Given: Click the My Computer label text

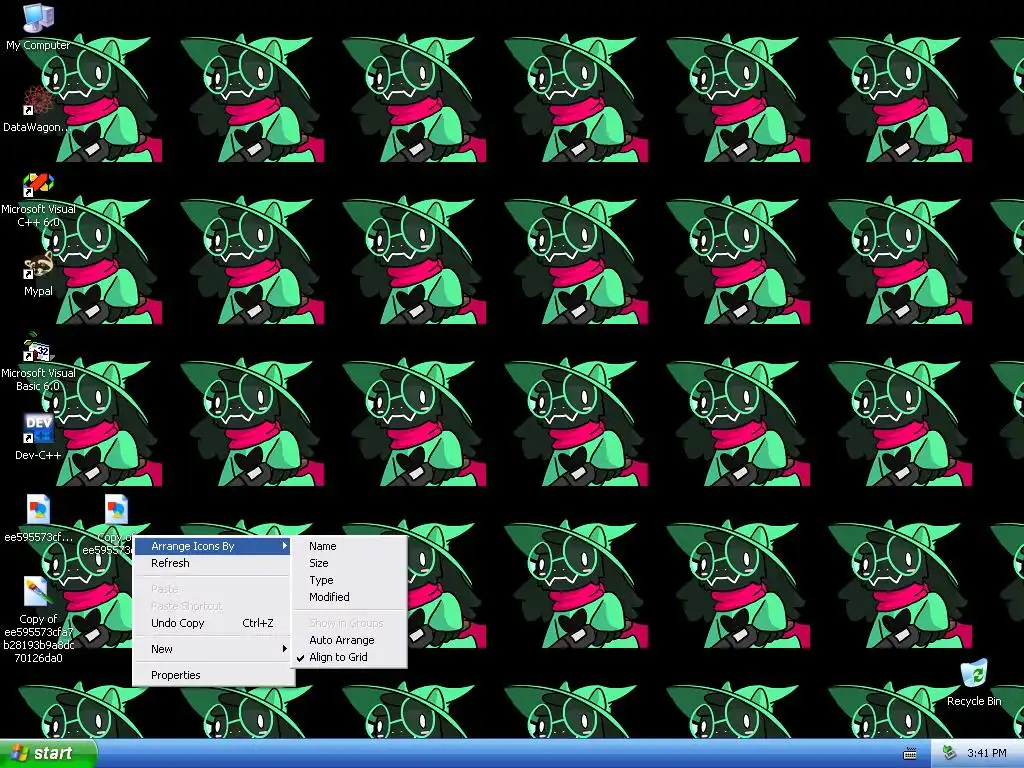Looking at the screenshot, I should pyautogui.click(x=39, y=45).
